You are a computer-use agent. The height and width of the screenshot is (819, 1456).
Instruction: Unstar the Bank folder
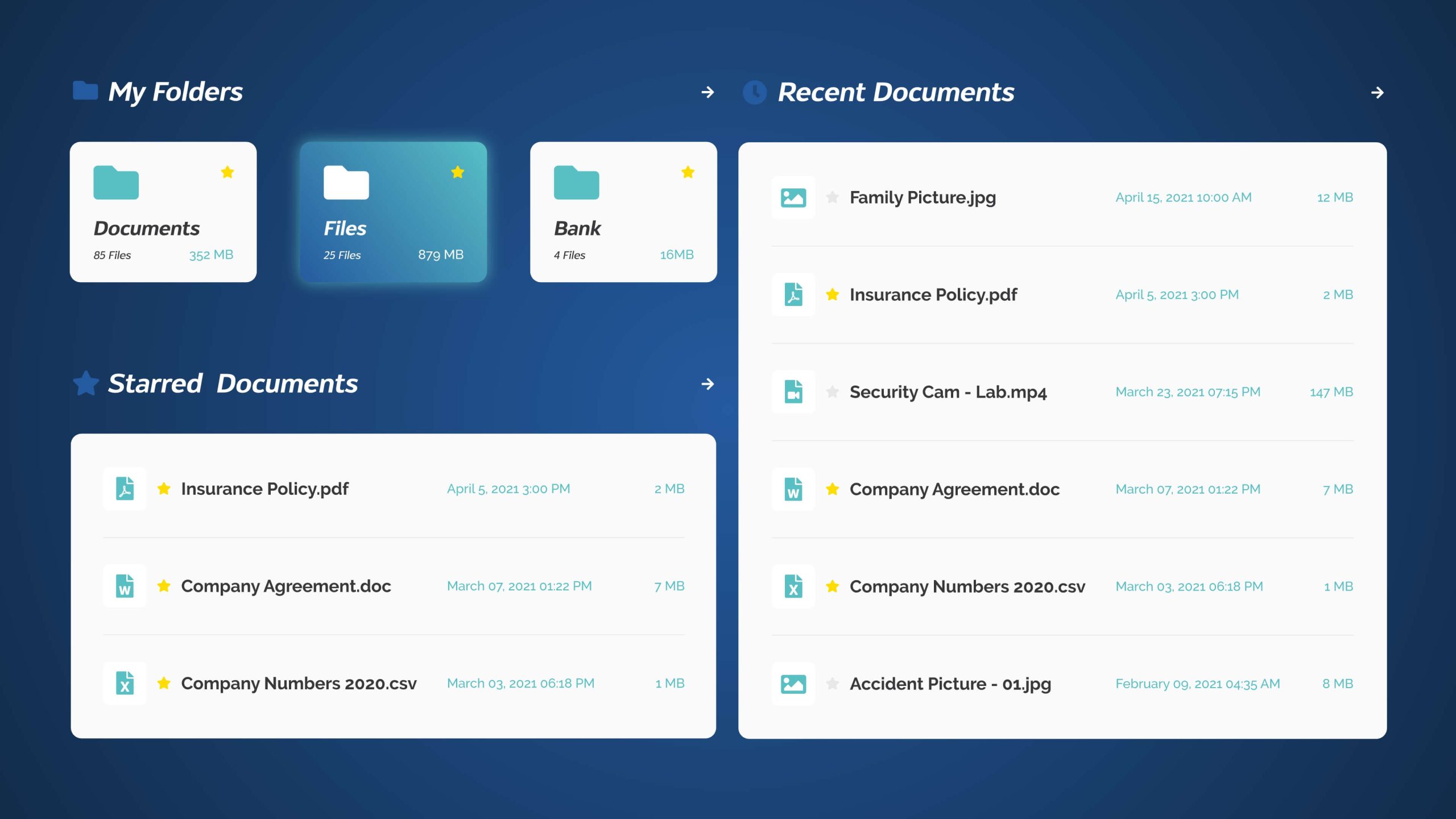pyautogui.click(x=688, y=172)
